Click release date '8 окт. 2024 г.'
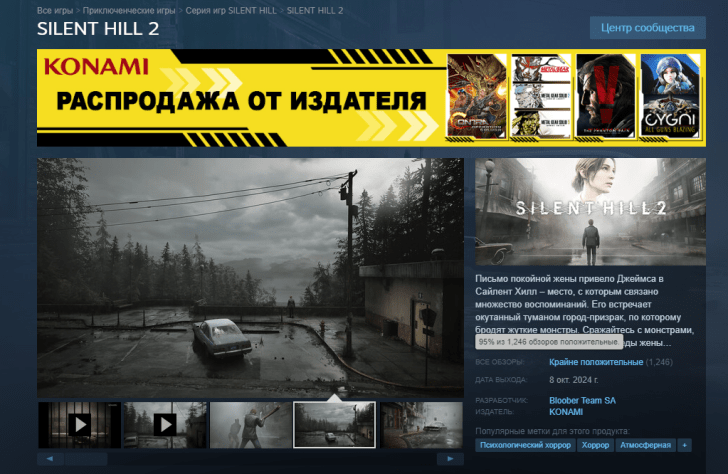 [x=573, y=380]
